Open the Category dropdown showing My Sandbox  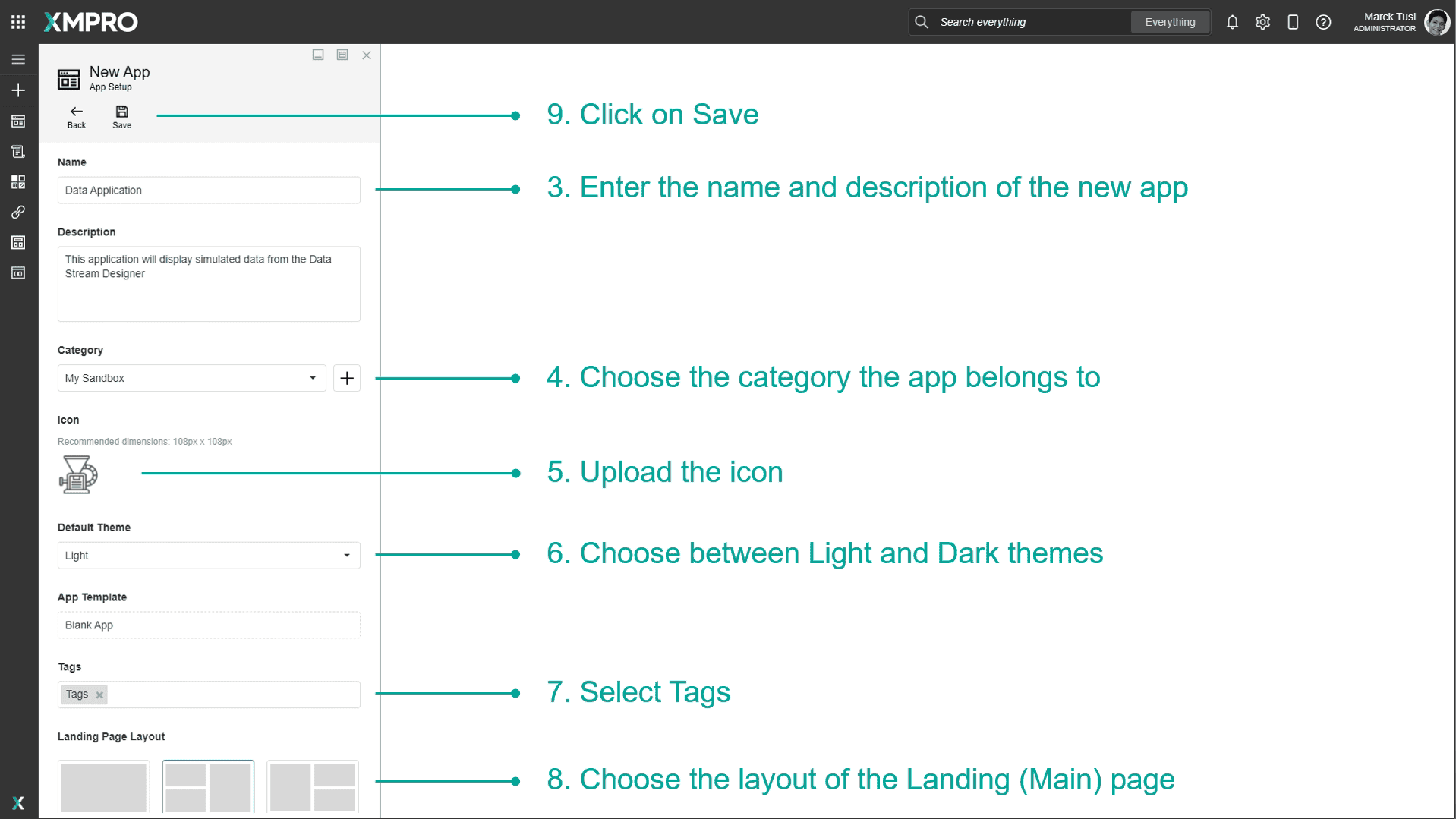tap(191, 378)
